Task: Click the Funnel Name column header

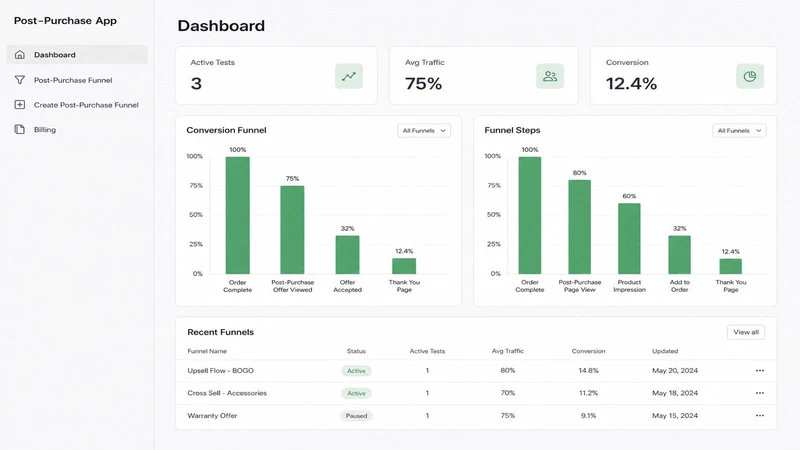Action: pyautogui.click(x=207, y=351)
